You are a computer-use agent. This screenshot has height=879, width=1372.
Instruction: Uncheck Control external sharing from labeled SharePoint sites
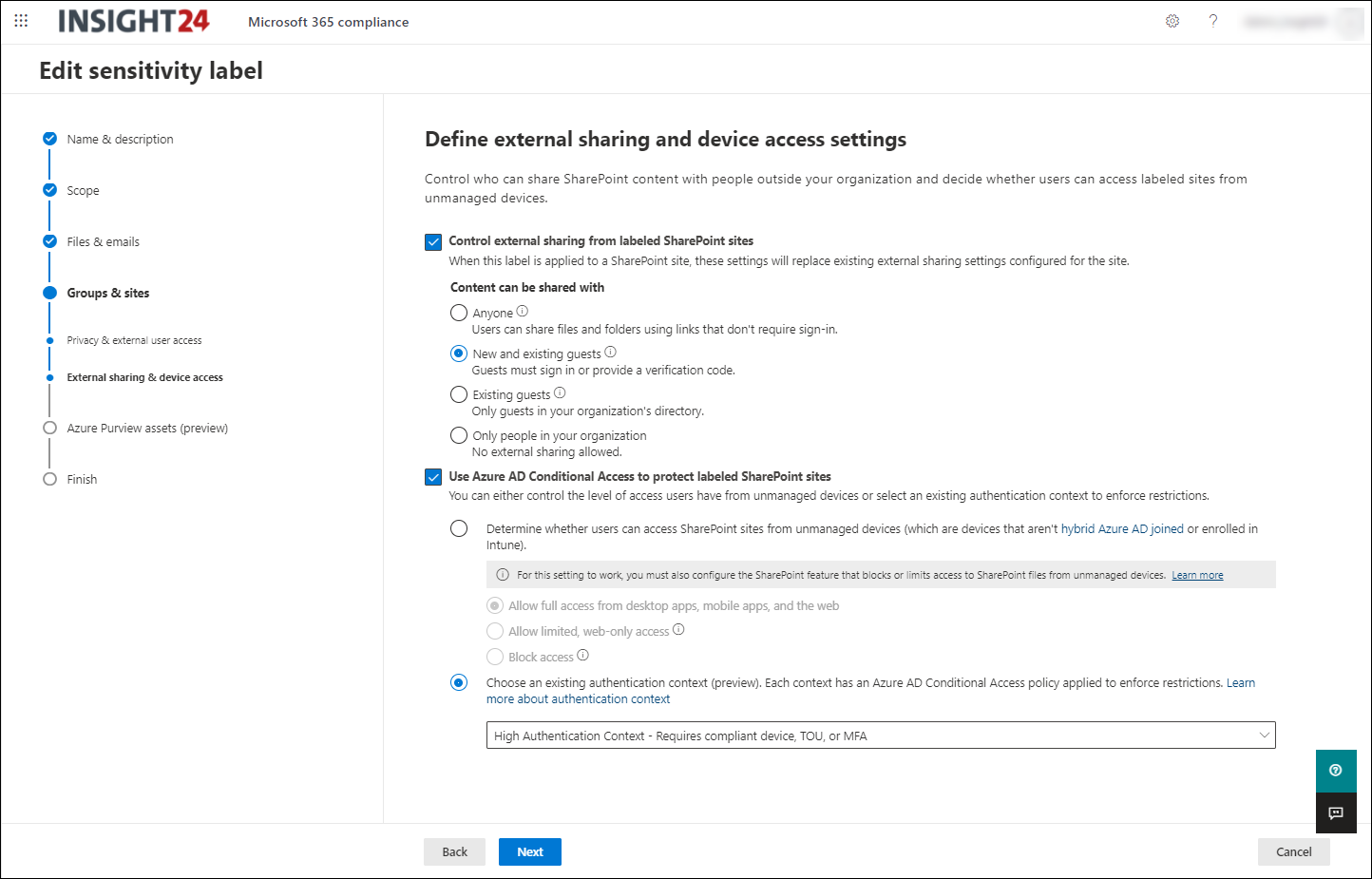tap(433, 241)
